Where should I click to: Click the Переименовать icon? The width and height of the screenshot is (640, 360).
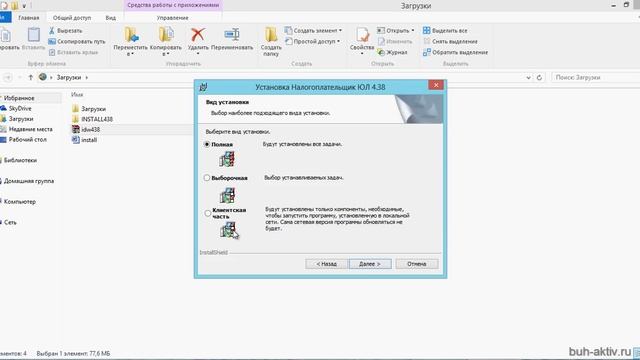tap(232, 34)
